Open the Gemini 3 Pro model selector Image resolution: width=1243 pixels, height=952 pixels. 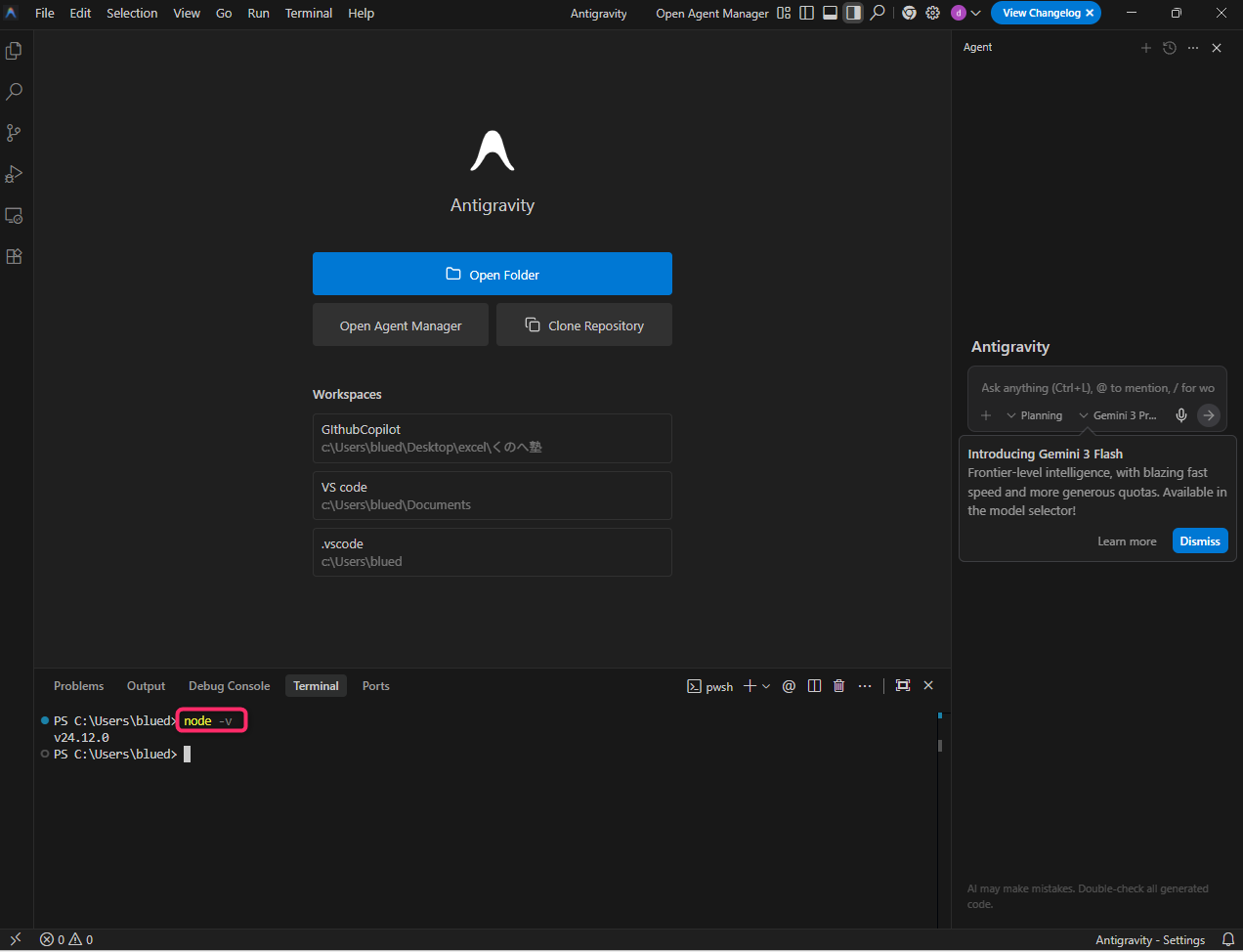[x=1118, y=415]
